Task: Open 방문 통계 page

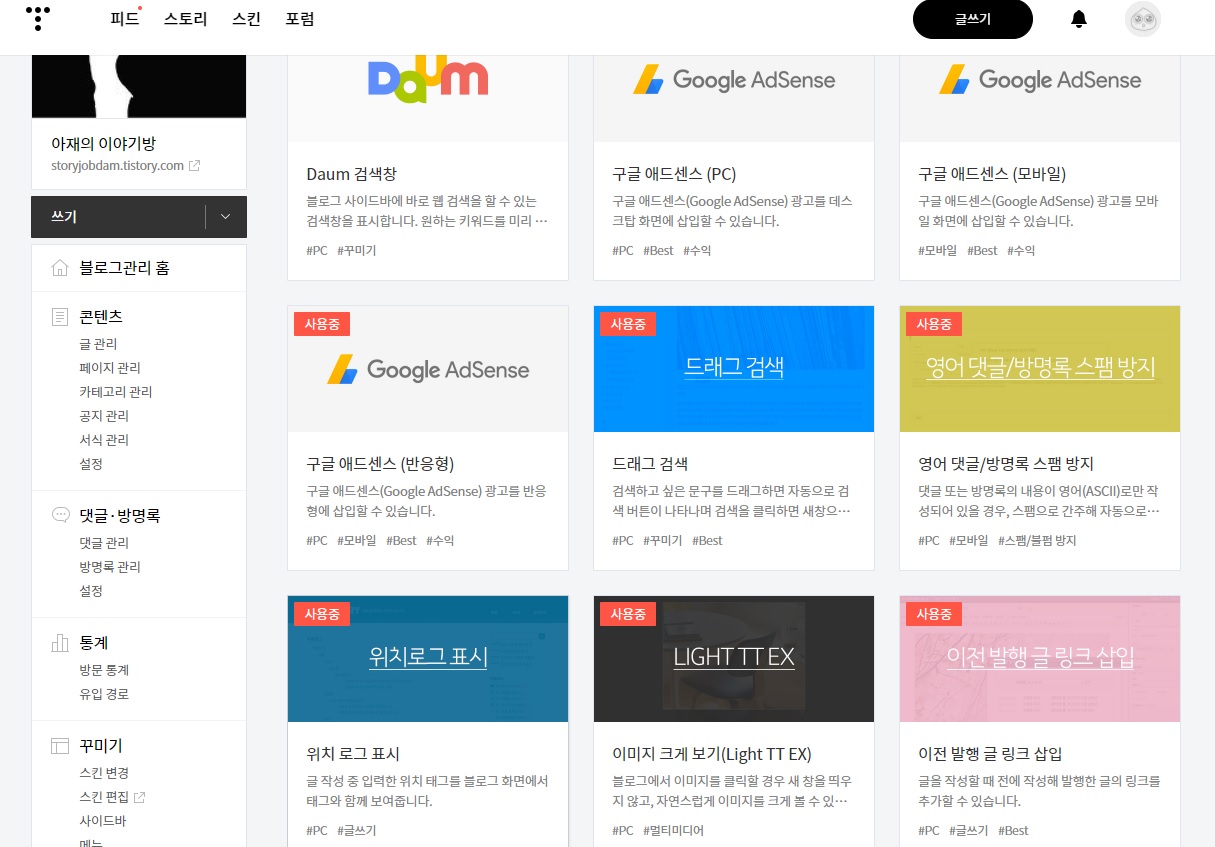Action: pyautogui.click(x=104, y=670)
